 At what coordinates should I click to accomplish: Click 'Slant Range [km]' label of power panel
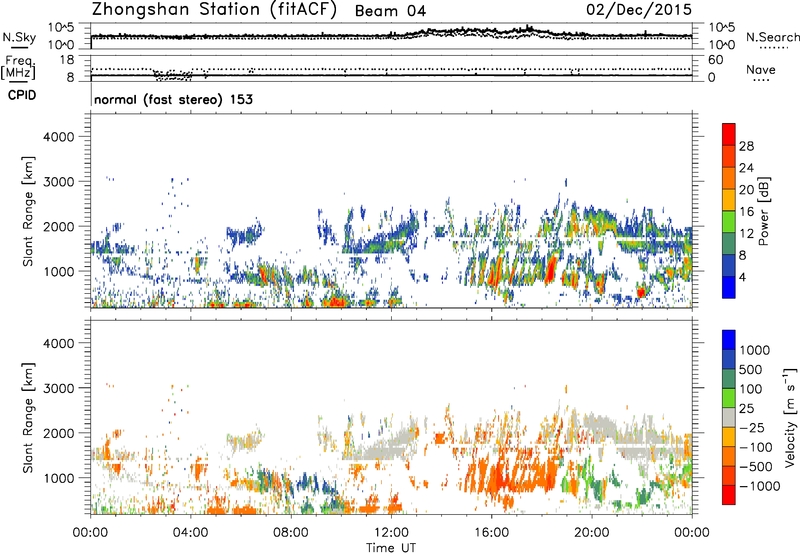28,211
